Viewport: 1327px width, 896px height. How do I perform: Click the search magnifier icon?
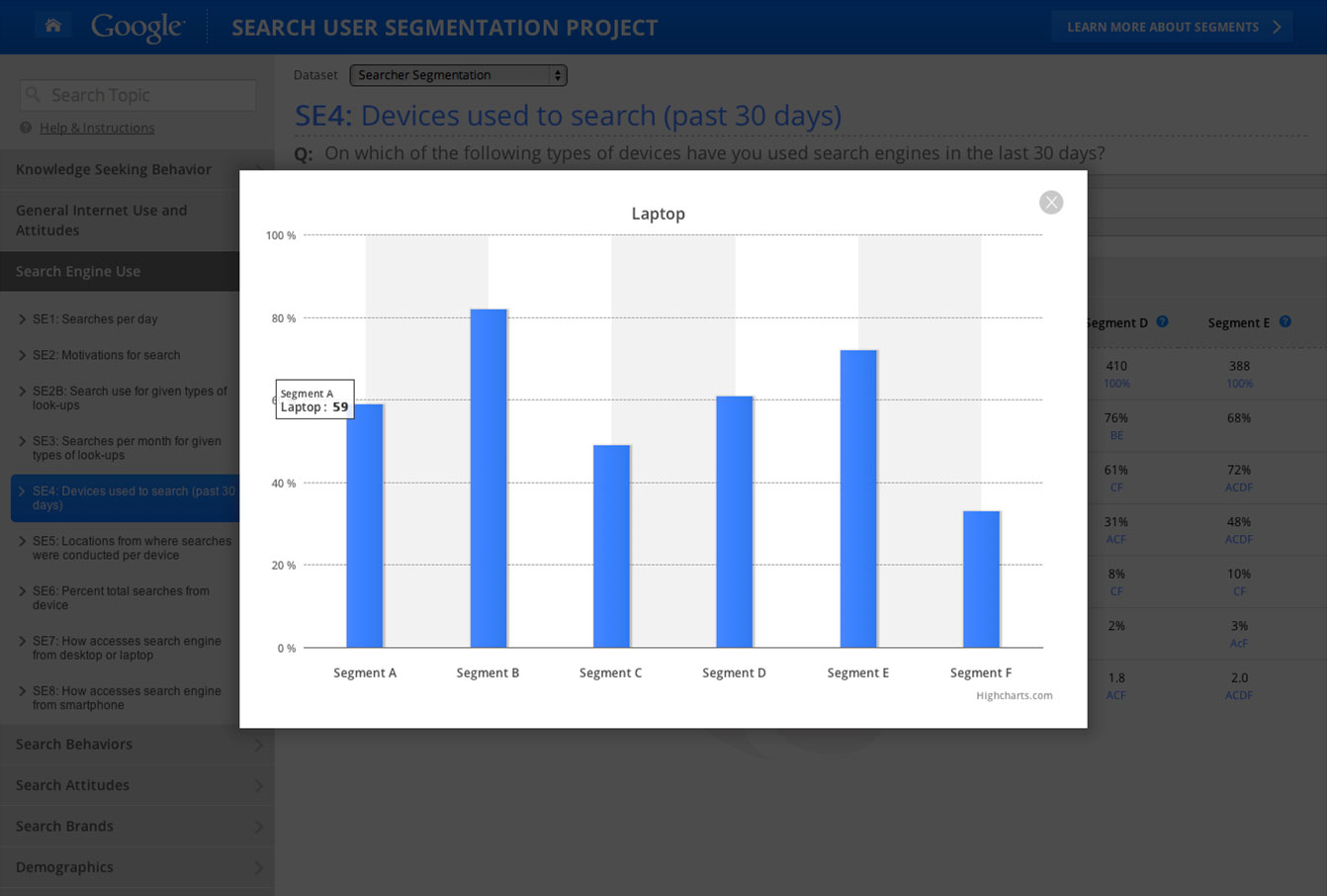34,95
